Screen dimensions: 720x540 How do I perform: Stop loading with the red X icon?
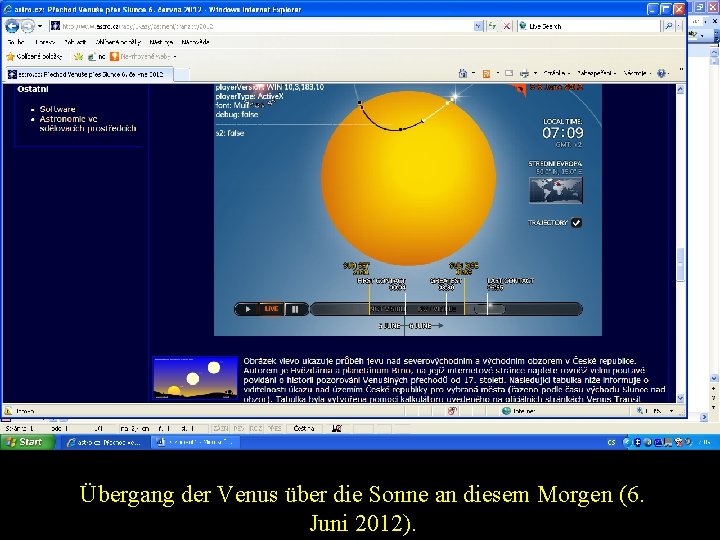(x=506, y=26)
